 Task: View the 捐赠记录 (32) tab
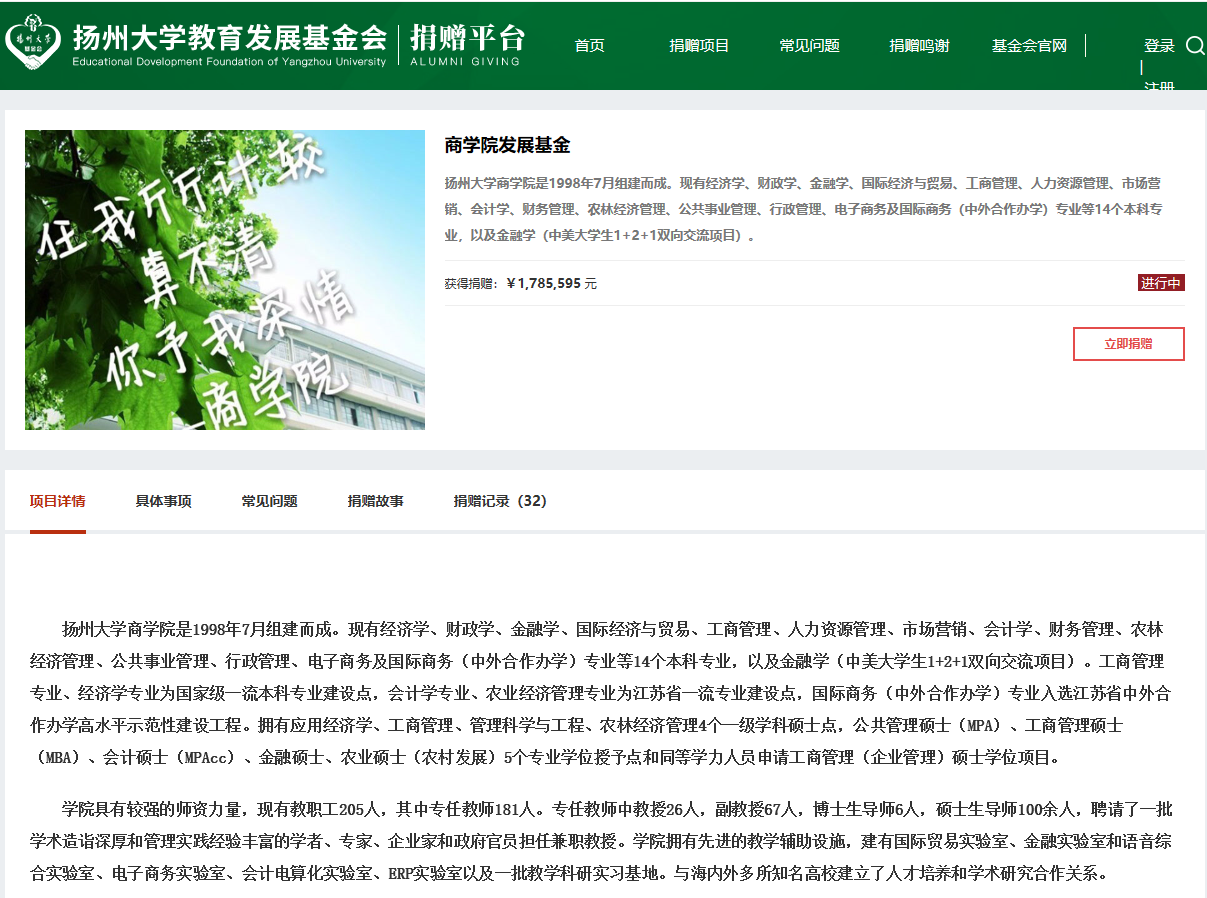coord(500,502)
